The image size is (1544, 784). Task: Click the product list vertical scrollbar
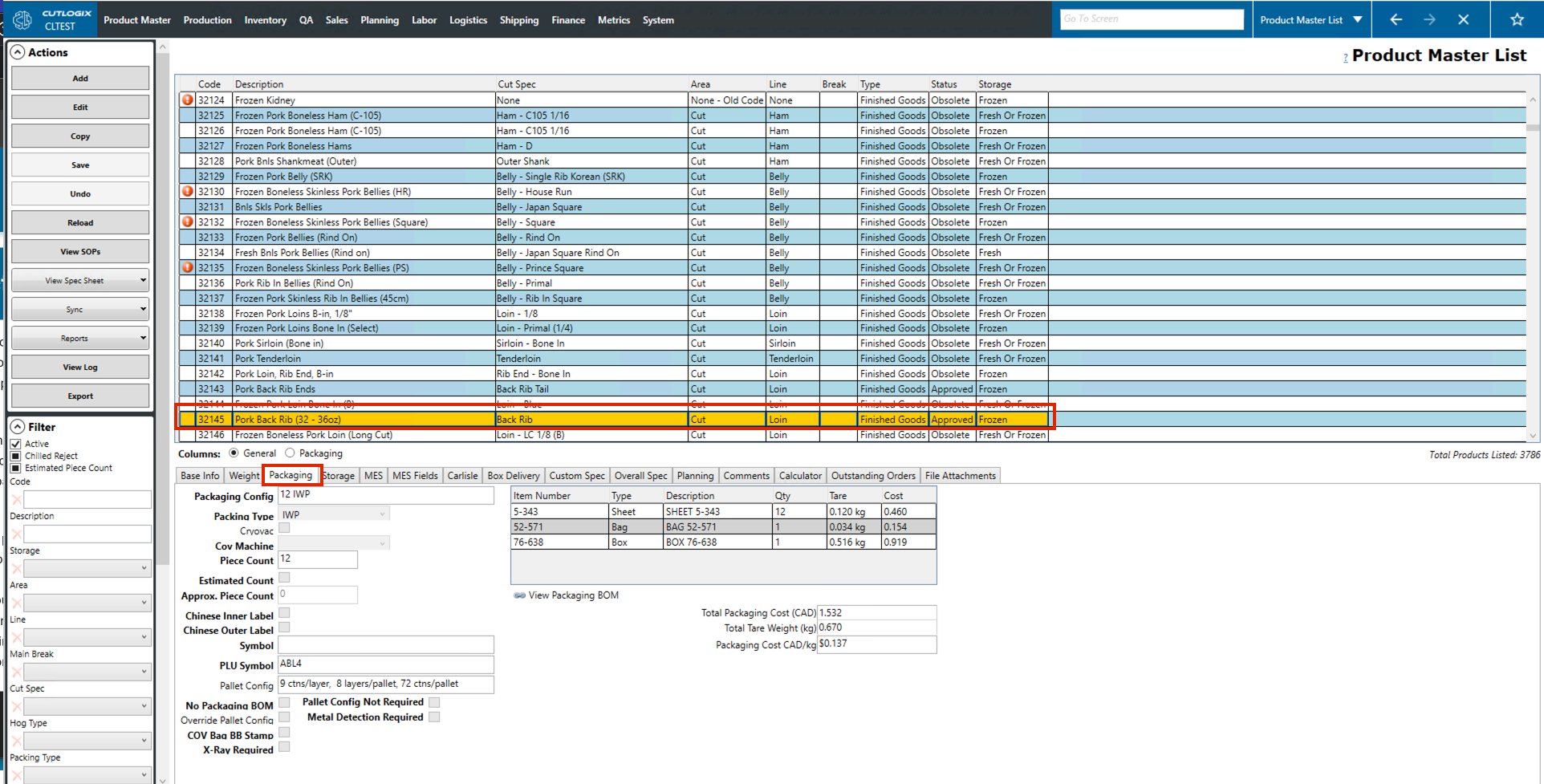(1532, 265)
